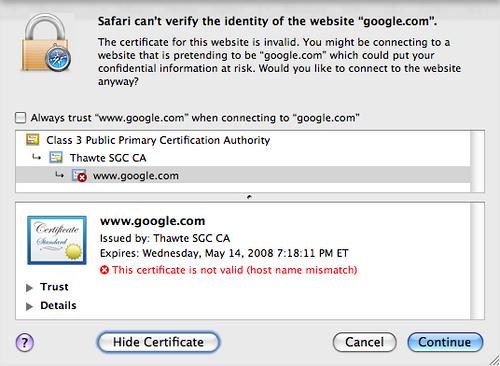Click the Cancel button
This screenshot has width=500, height=366.
click(x=364, y=342)
